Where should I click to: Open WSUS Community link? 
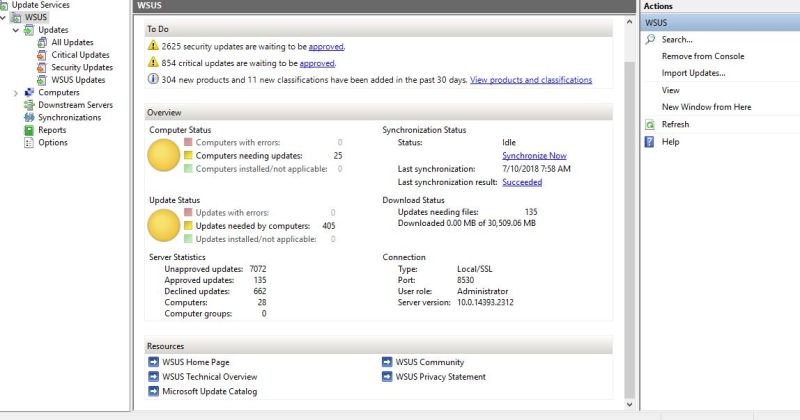click(430, 362)
